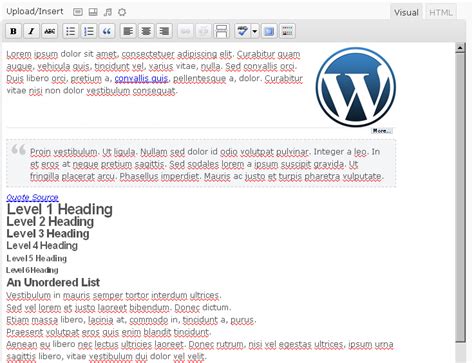Insert the More tag
Screen dimensions: 474x363
(222, 31)
